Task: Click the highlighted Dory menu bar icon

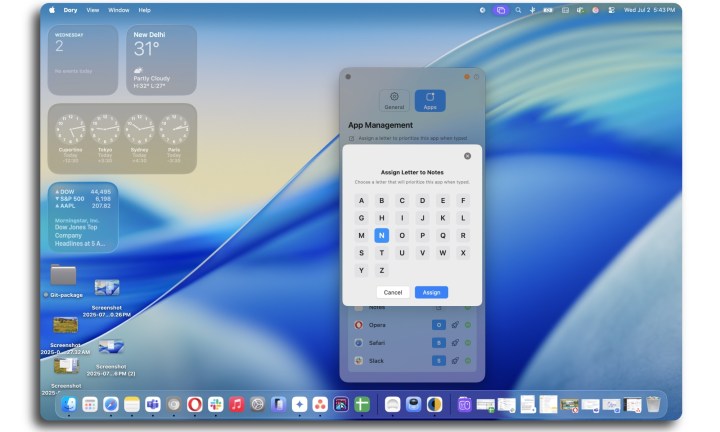Action: coord(501,10)
